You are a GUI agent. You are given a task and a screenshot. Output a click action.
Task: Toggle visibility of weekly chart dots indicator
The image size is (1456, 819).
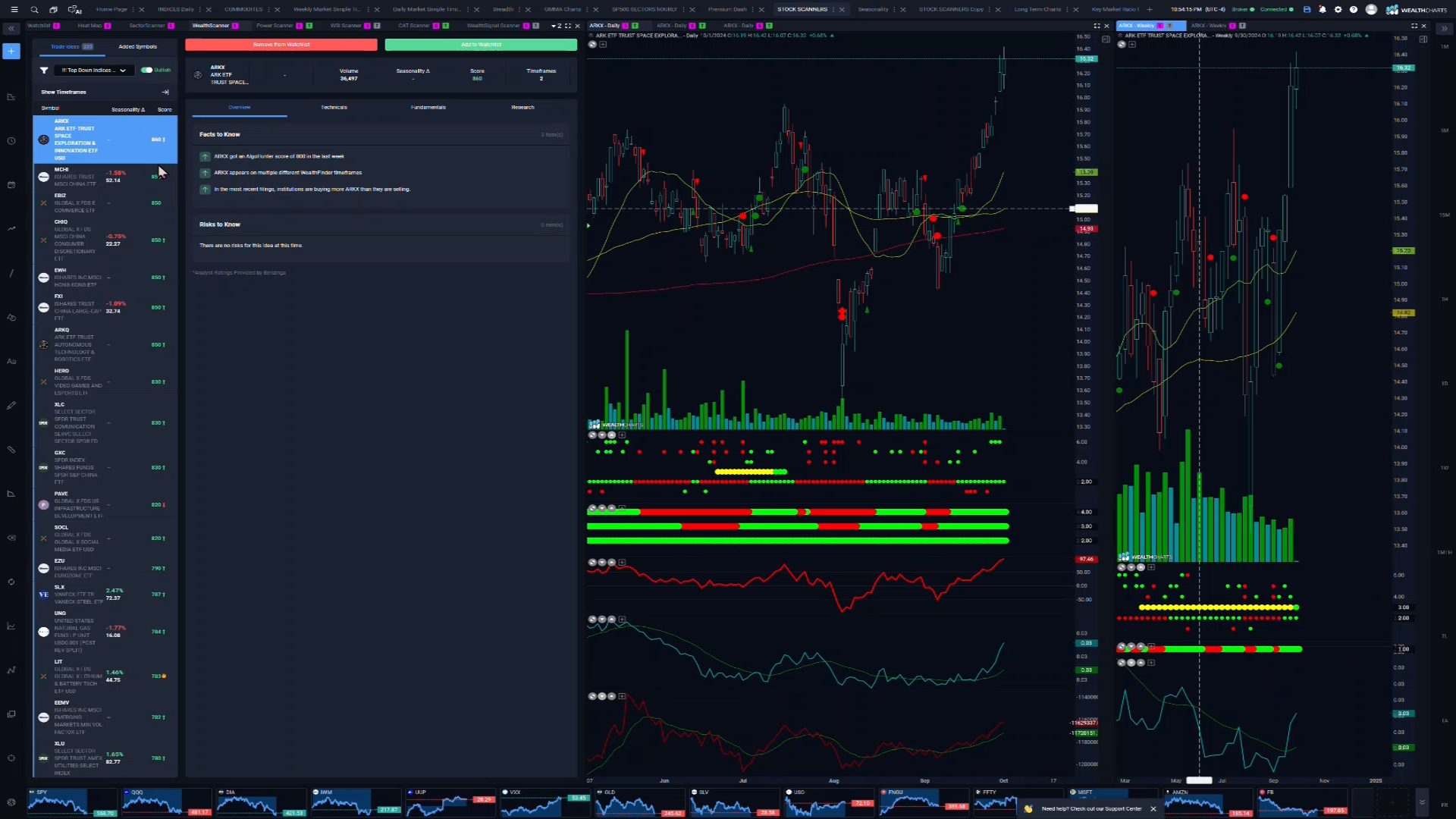point(1122,567)
